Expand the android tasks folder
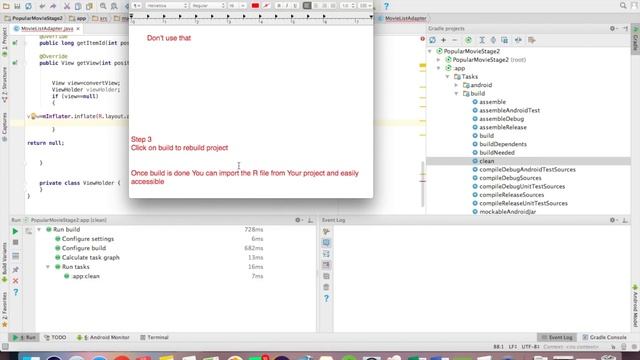This screenshot has height=360, width=640. click(x=457, y=85)
